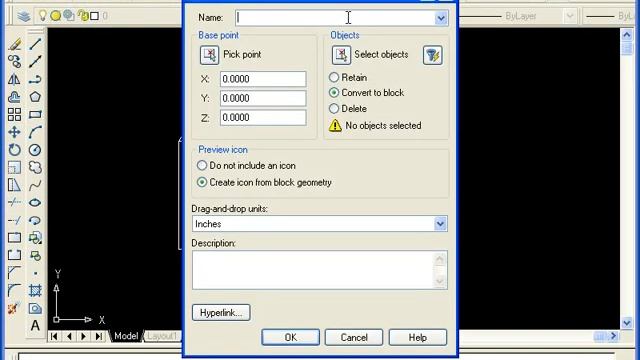640x360 pixels.
Task: Choose the Convert to block option
Action: [x=334, y=93]
